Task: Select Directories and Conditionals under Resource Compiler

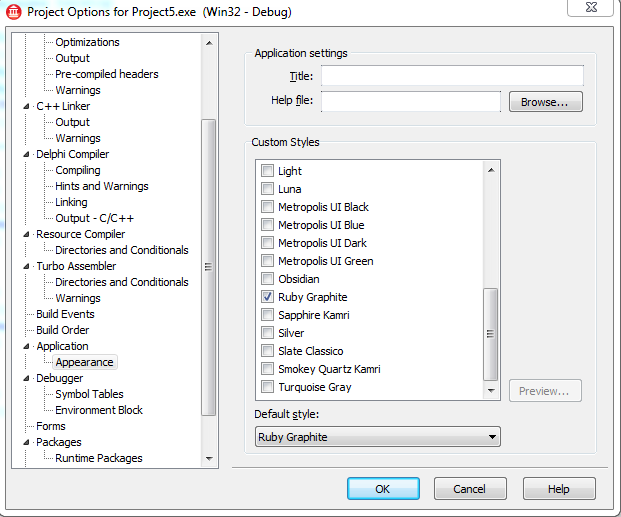Action: [122, 250]
